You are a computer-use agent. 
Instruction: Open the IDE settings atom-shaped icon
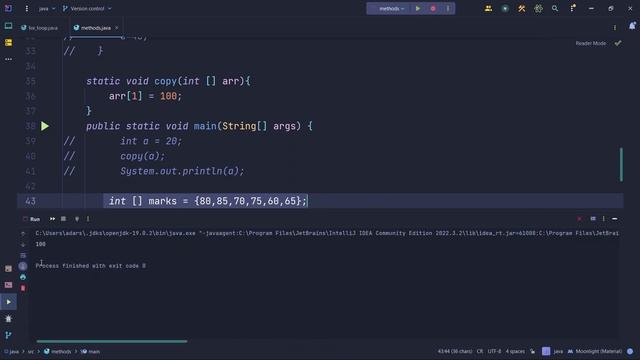(x=538, y=8)
